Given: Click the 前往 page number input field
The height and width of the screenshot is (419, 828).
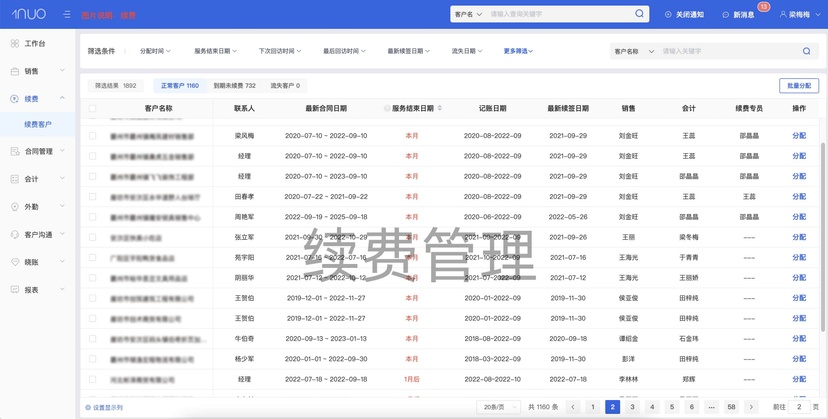Looking at the screenshot, I should coord(799,407).
